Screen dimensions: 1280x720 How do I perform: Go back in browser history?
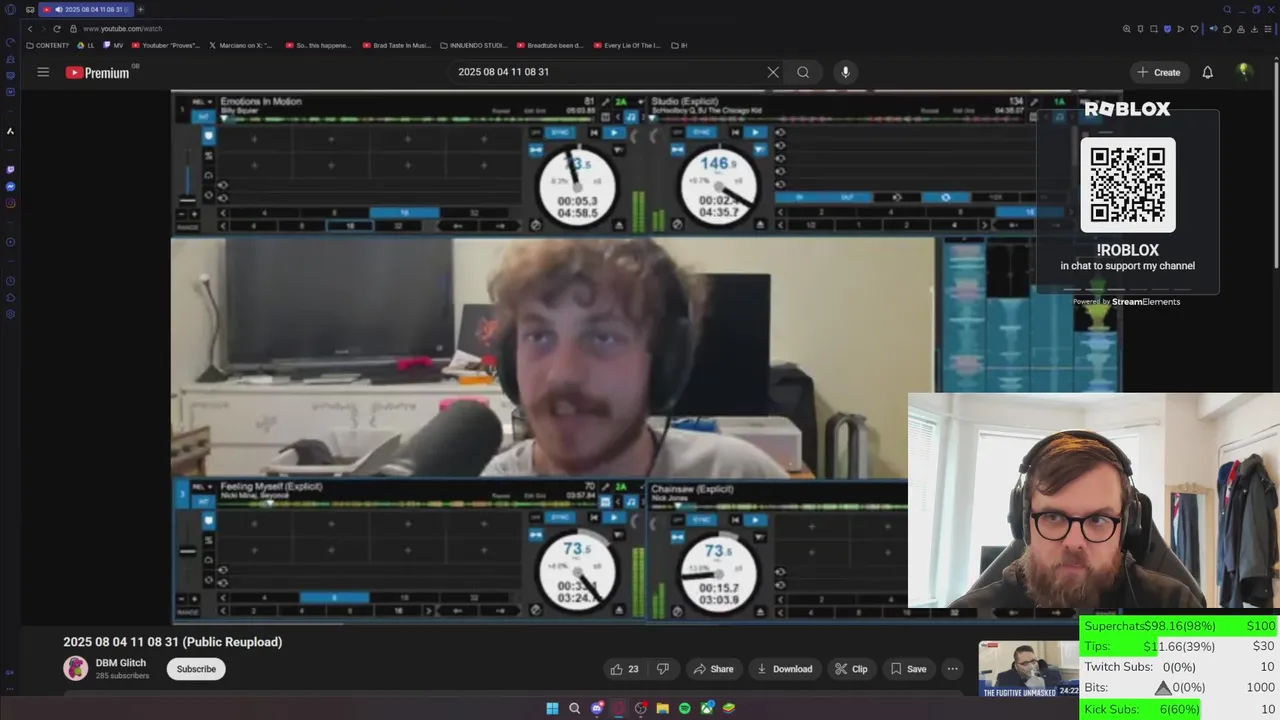pos(30,29)
